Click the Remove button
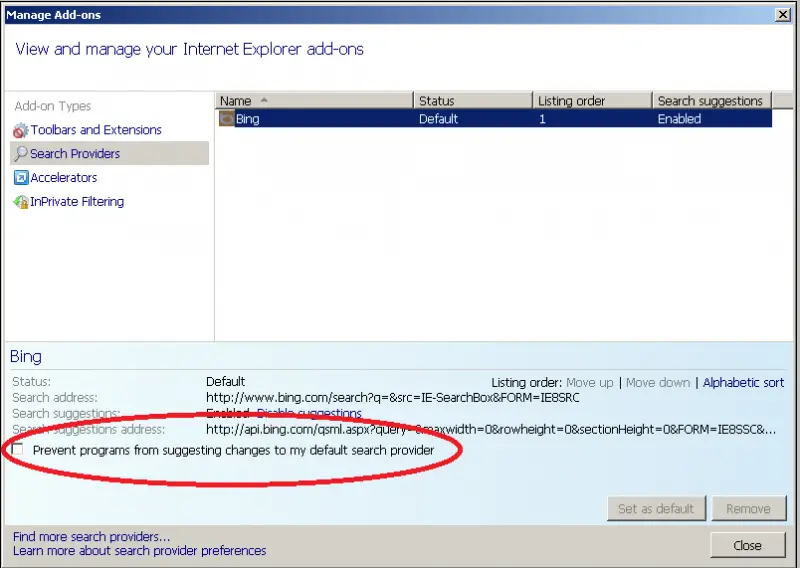The height and width of the screenshot is (568, 800). point(748,508)
